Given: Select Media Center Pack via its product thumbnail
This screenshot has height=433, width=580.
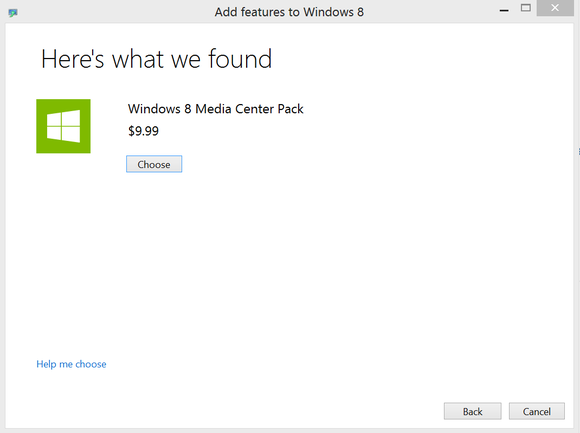Looking at the screenshot, I should (x=63, y=126).
